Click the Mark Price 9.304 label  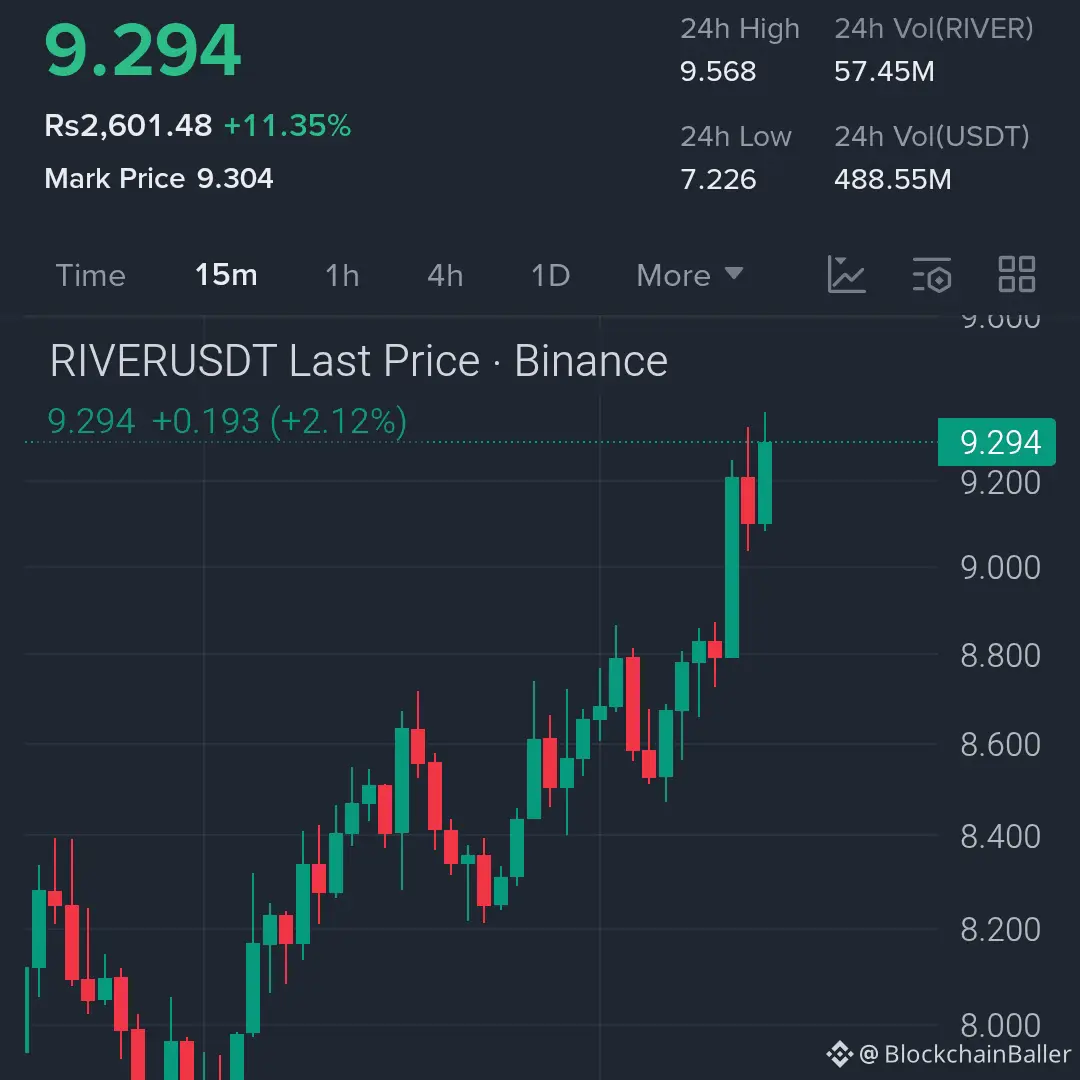158,178
